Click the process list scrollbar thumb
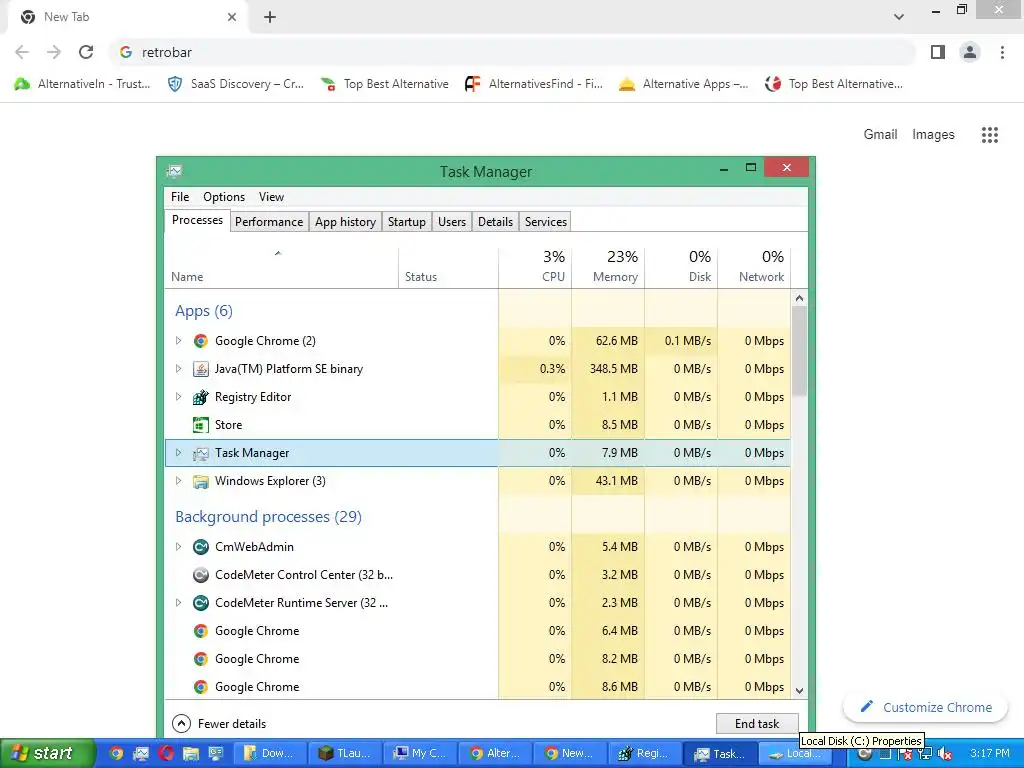 (799, 351)
